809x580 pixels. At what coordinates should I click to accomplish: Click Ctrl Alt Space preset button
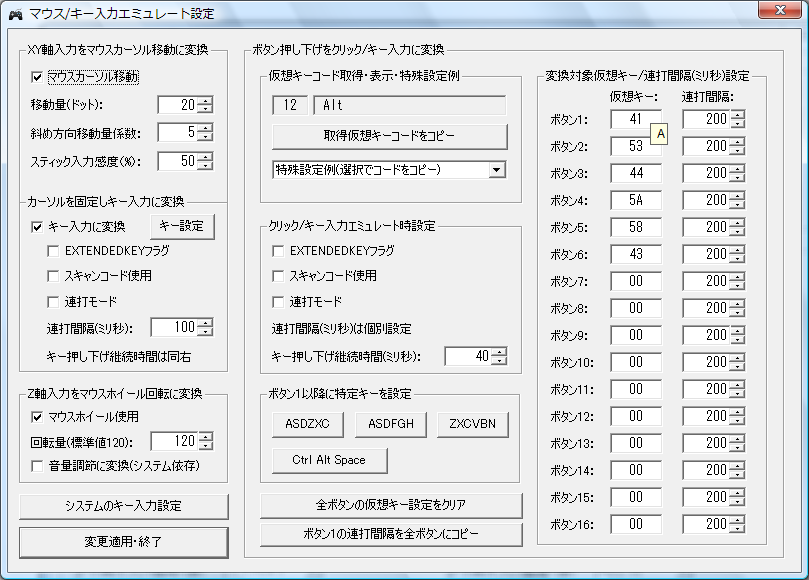click(329, 460)
